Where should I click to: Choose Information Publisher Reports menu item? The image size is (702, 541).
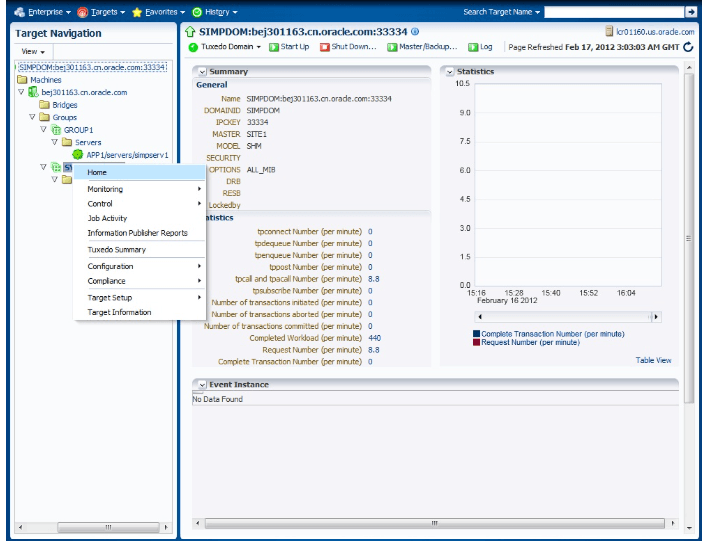point(139,233)
